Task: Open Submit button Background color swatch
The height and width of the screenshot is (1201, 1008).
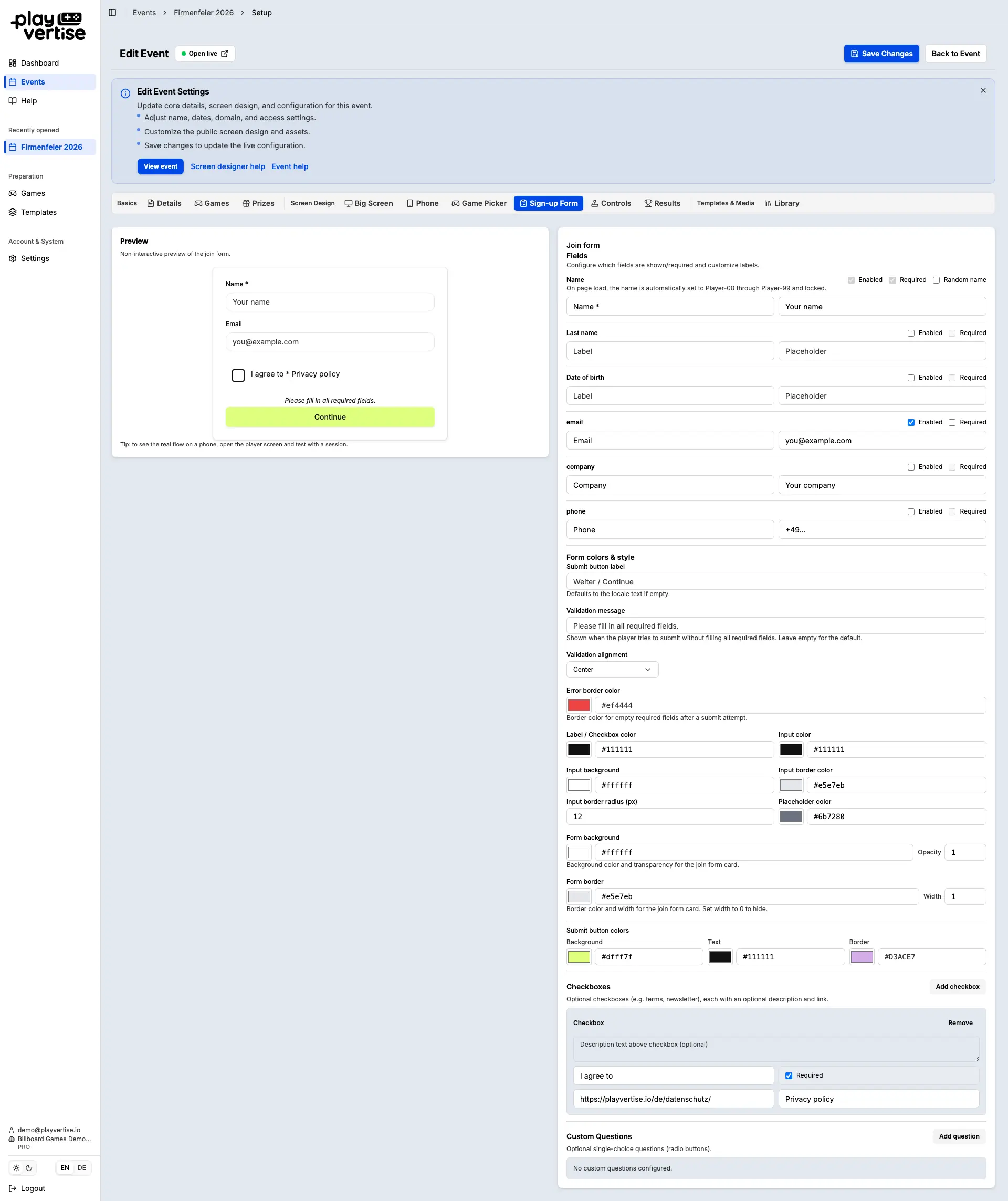Action: point(579,957)
